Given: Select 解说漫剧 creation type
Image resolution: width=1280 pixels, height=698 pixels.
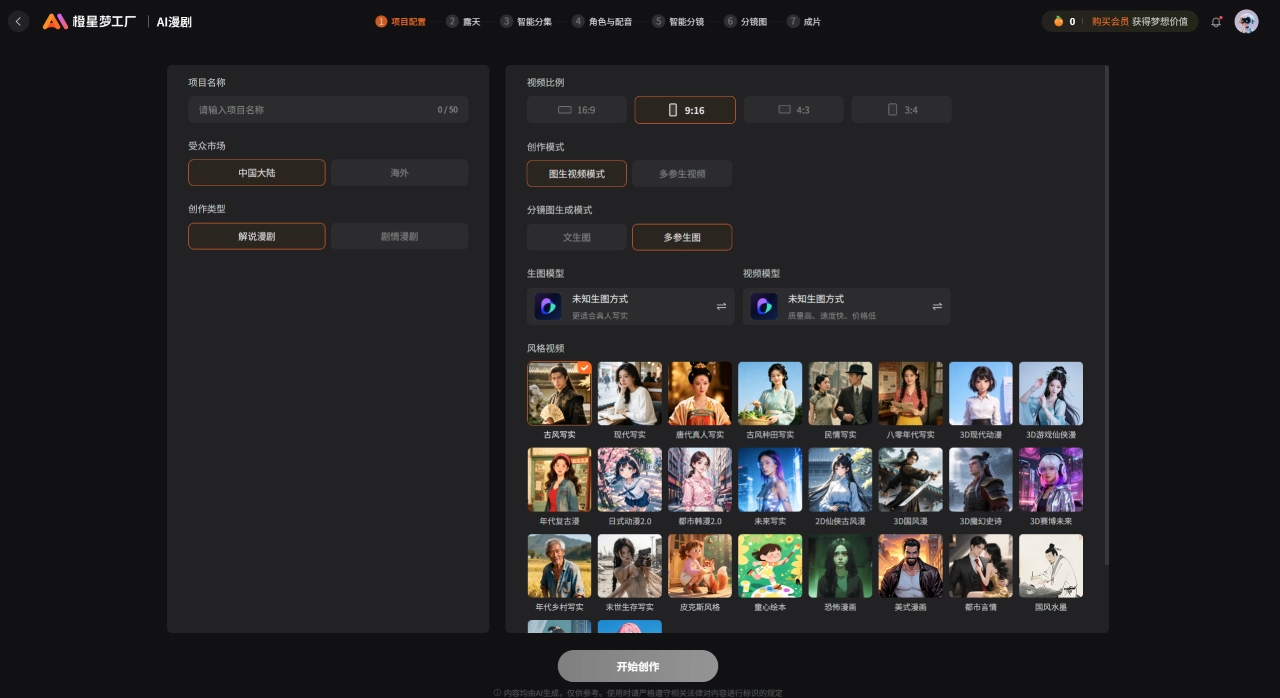Looking at the screenshot, I should coord(257,236).
